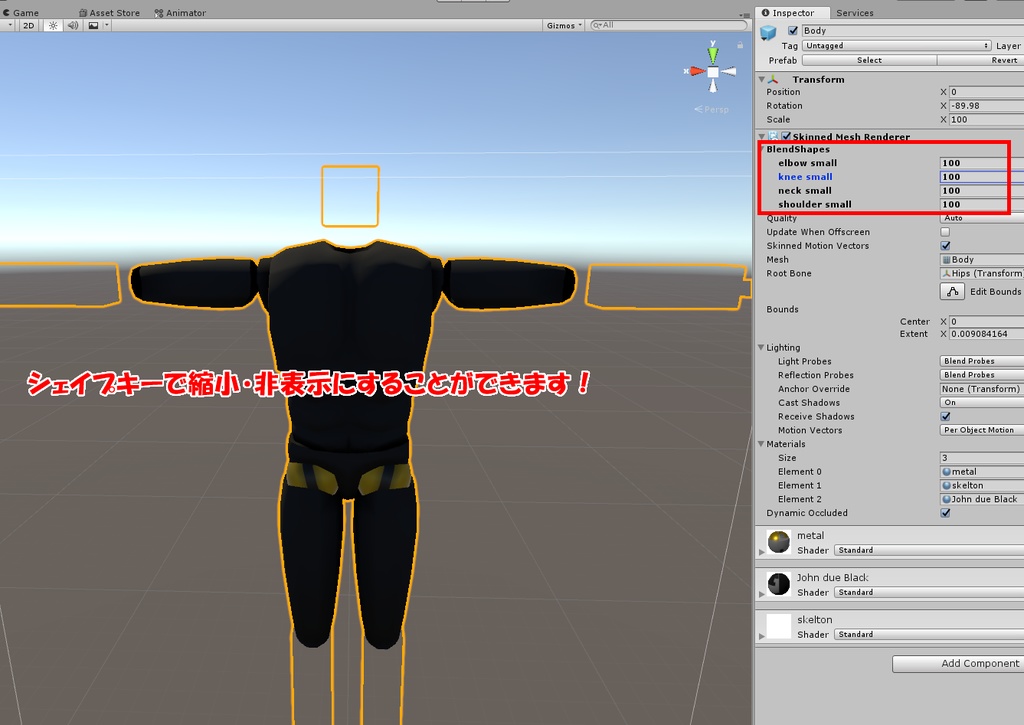This screenshot has width=1024, height=725.
Task: Click the Edit Bounds button icon
Action: point(952,291)
